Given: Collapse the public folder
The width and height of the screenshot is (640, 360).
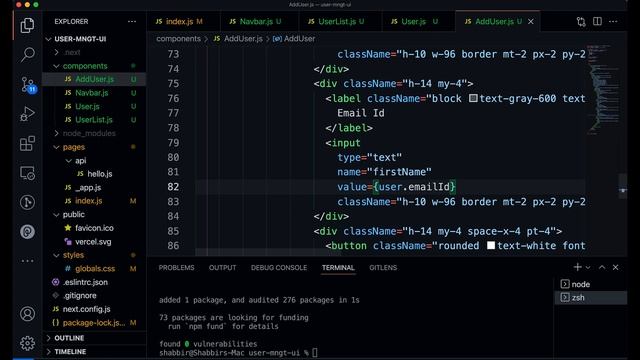Looking at the screenshot, I should [x=95, y=214].
